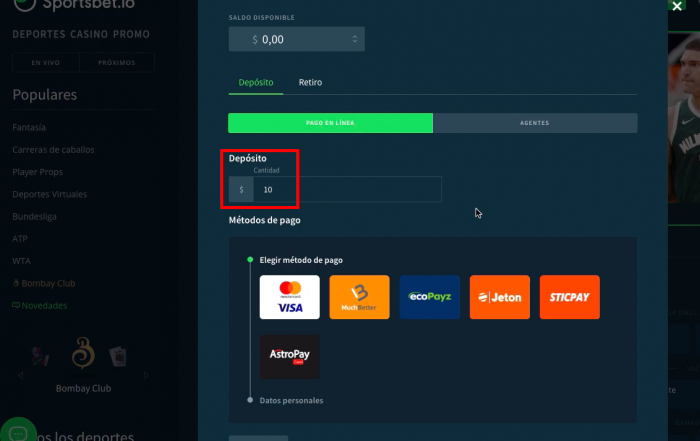700x441 pixels.
Task: Click the Datos personales step
Action: point(291,401)
